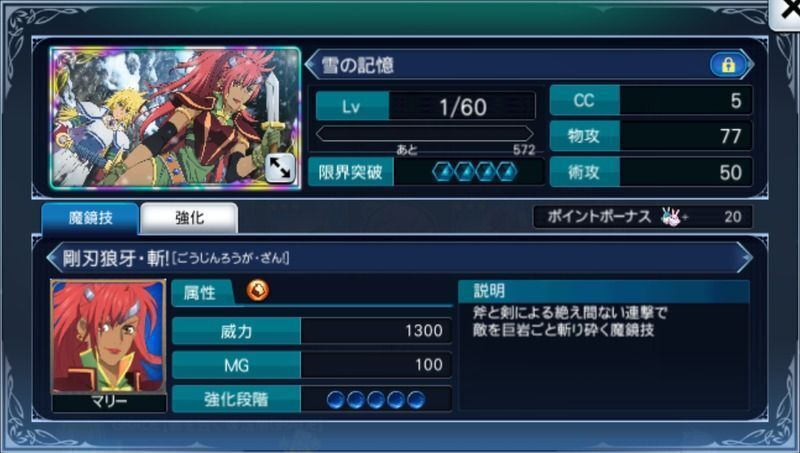The width and height of the screenshot is (800, 453).
Task: Expand card artwork with the arrows icon
Action: (x=280, y=168)
